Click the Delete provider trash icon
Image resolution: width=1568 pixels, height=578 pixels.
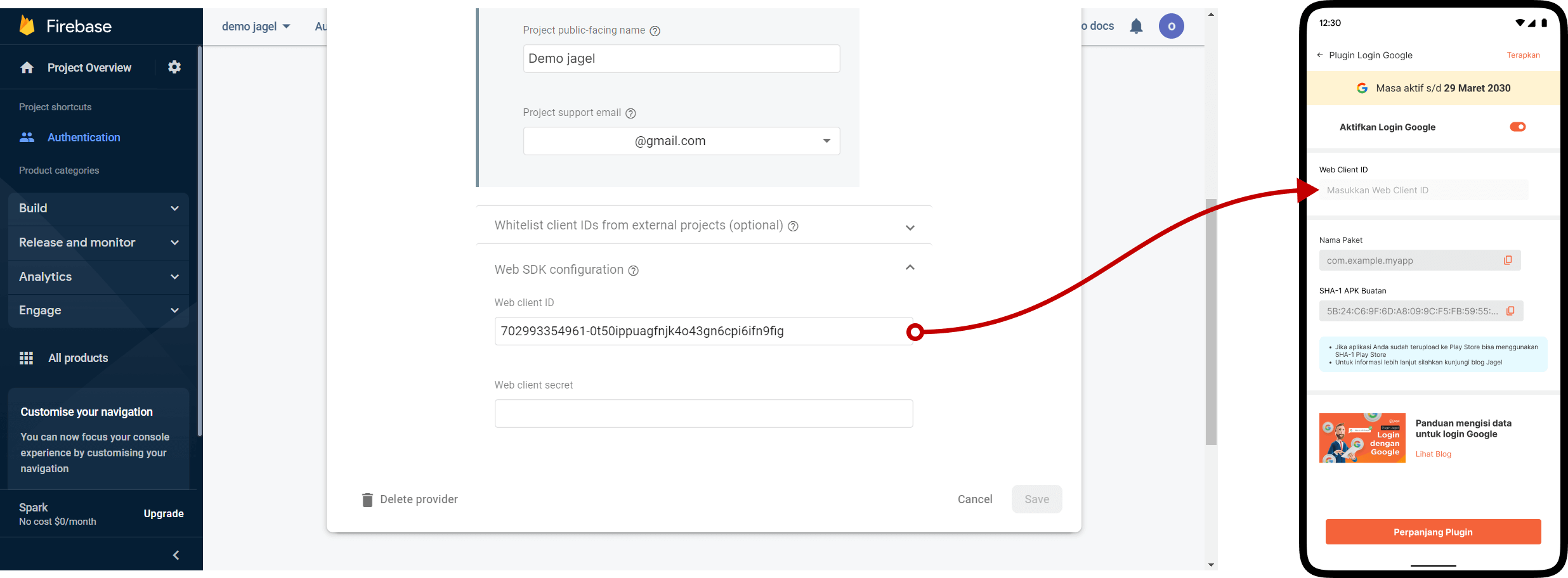[368, 499]
